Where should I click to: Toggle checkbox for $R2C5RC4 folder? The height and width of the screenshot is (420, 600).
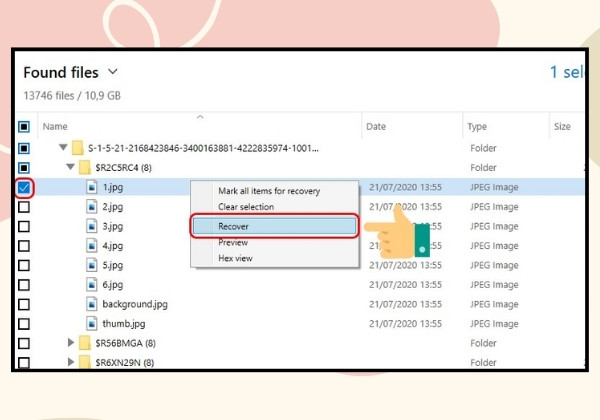point(24,168)
